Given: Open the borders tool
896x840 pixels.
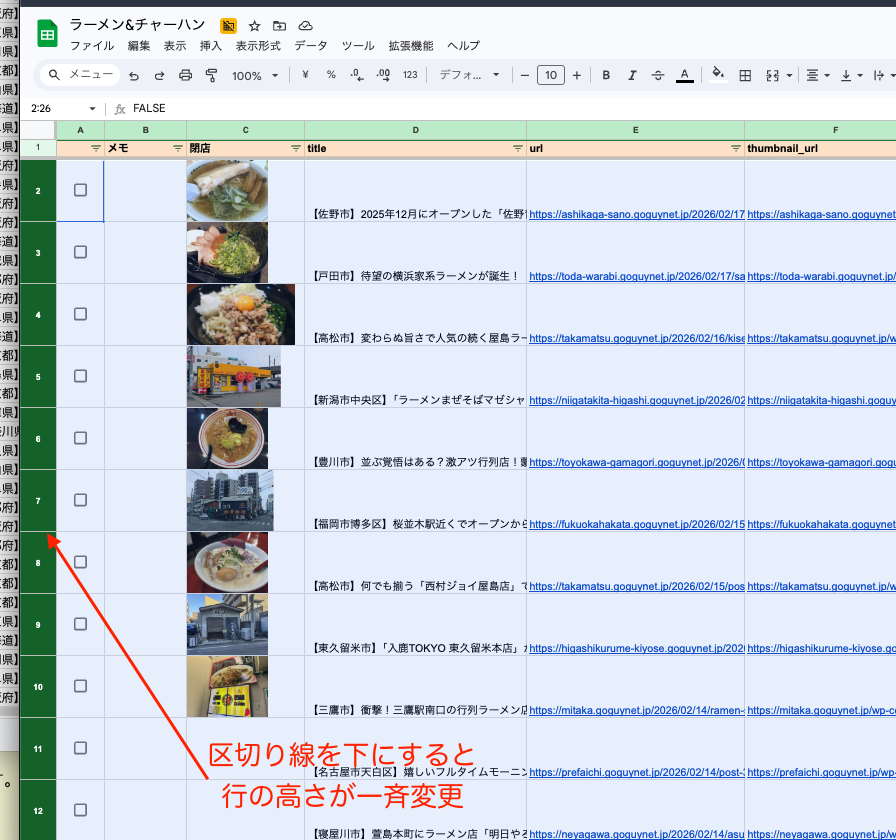Looking at the screenshot, I should [745, 75].
